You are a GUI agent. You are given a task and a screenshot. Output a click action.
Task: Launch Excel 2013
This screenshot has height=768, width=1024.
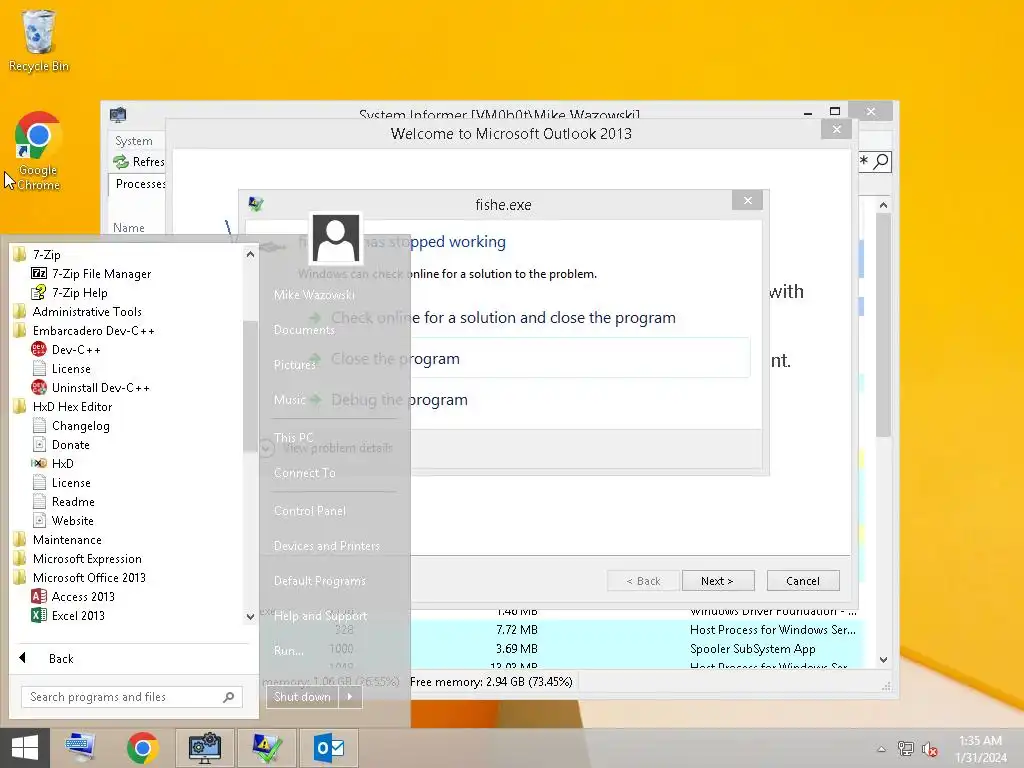(68, 615)
